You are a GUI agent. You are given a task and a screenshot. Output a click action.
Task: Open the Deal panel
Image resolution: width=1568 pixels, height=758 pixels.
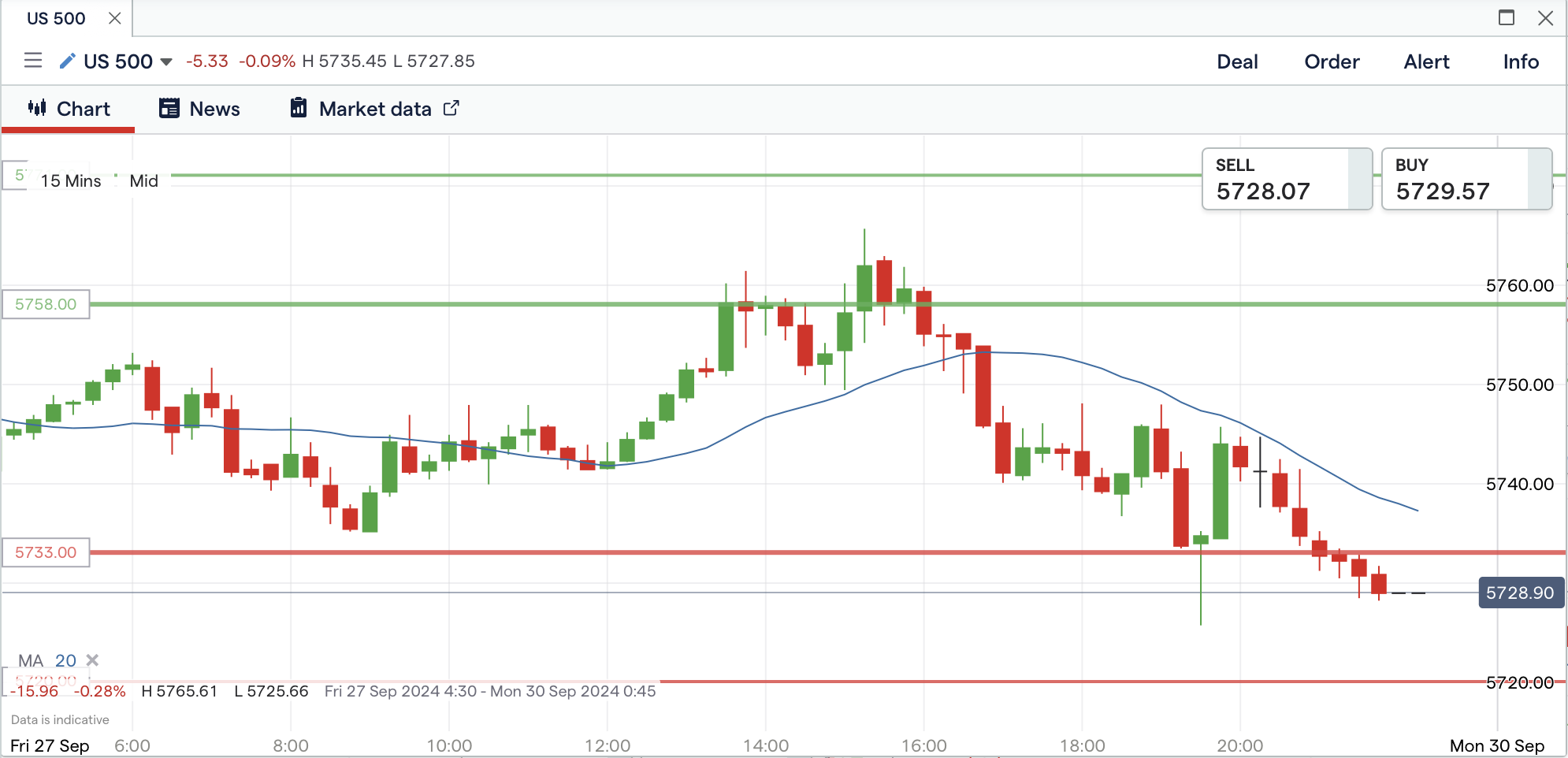tap(1237, 61)
